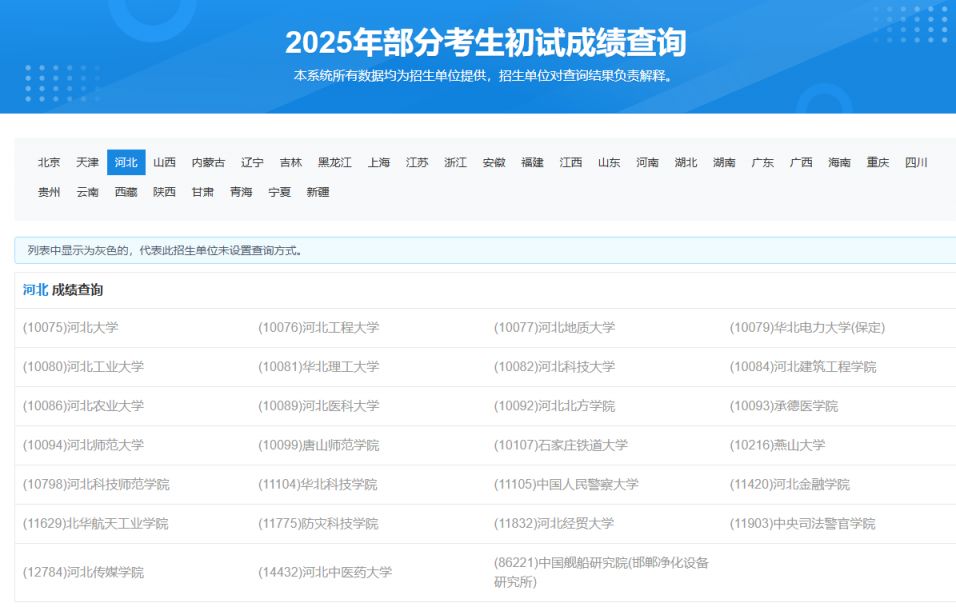
Task: Open (10080)河北工业大学 entry
Action: click(84, 367)
